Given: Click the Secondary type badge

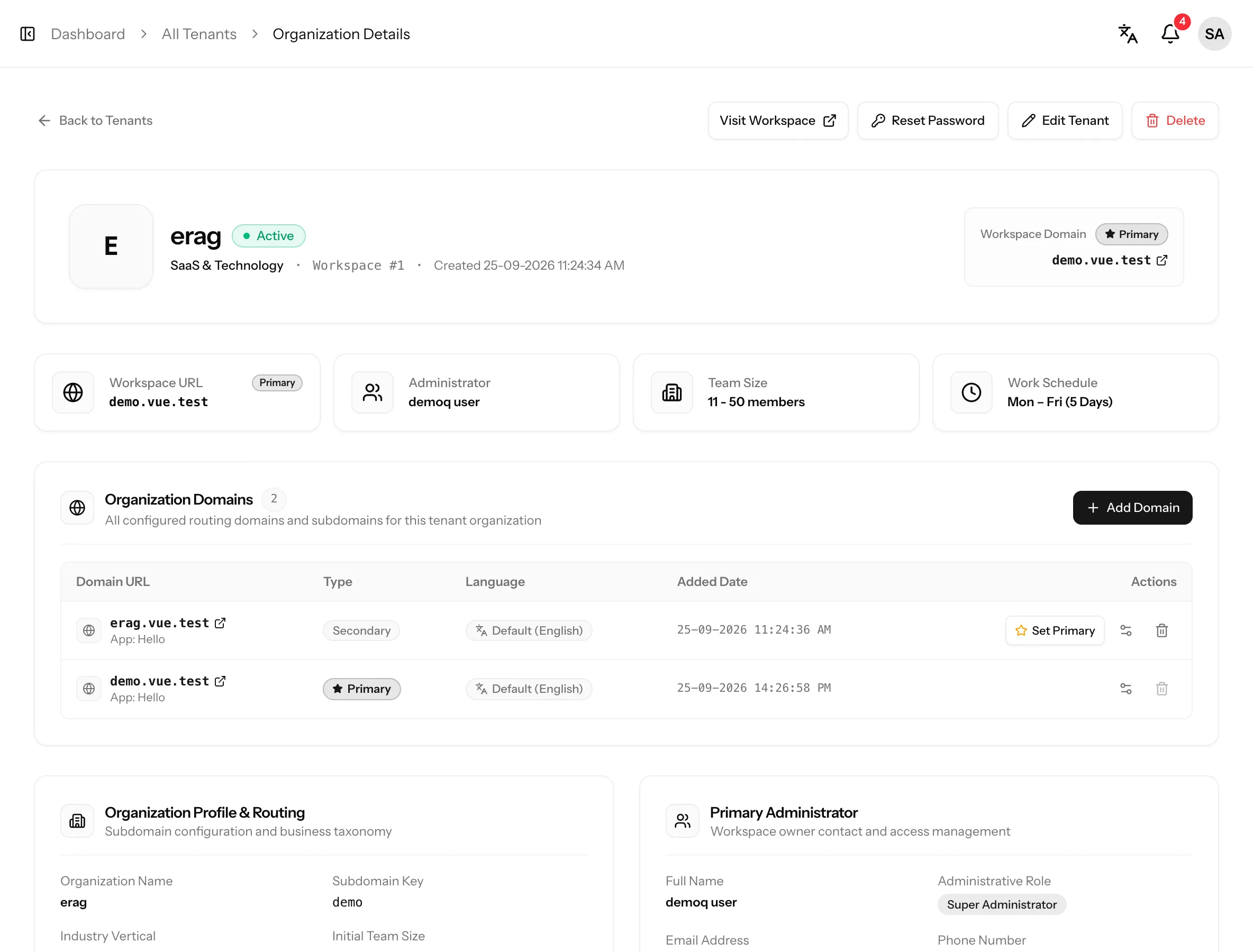Looking at the screenshot, I should coord(361,630).
